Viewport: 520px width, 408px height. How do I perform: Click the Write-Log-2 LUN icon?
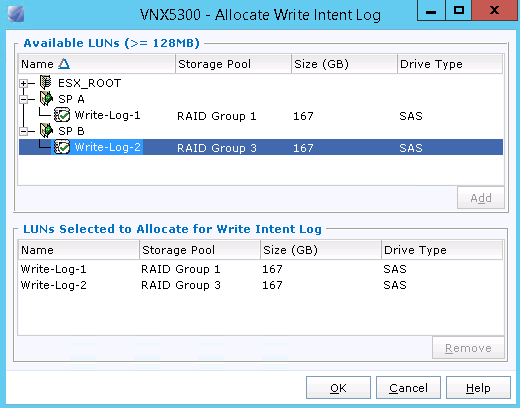[x=62, y=147]
